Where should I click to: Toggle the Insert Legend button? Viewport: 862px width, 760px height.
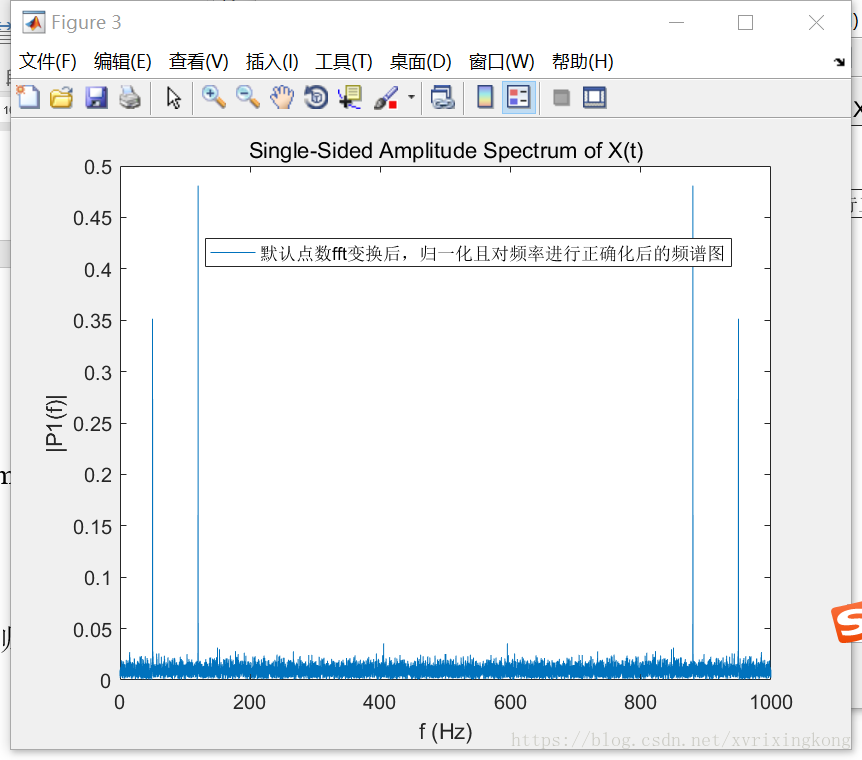[519, 98]
